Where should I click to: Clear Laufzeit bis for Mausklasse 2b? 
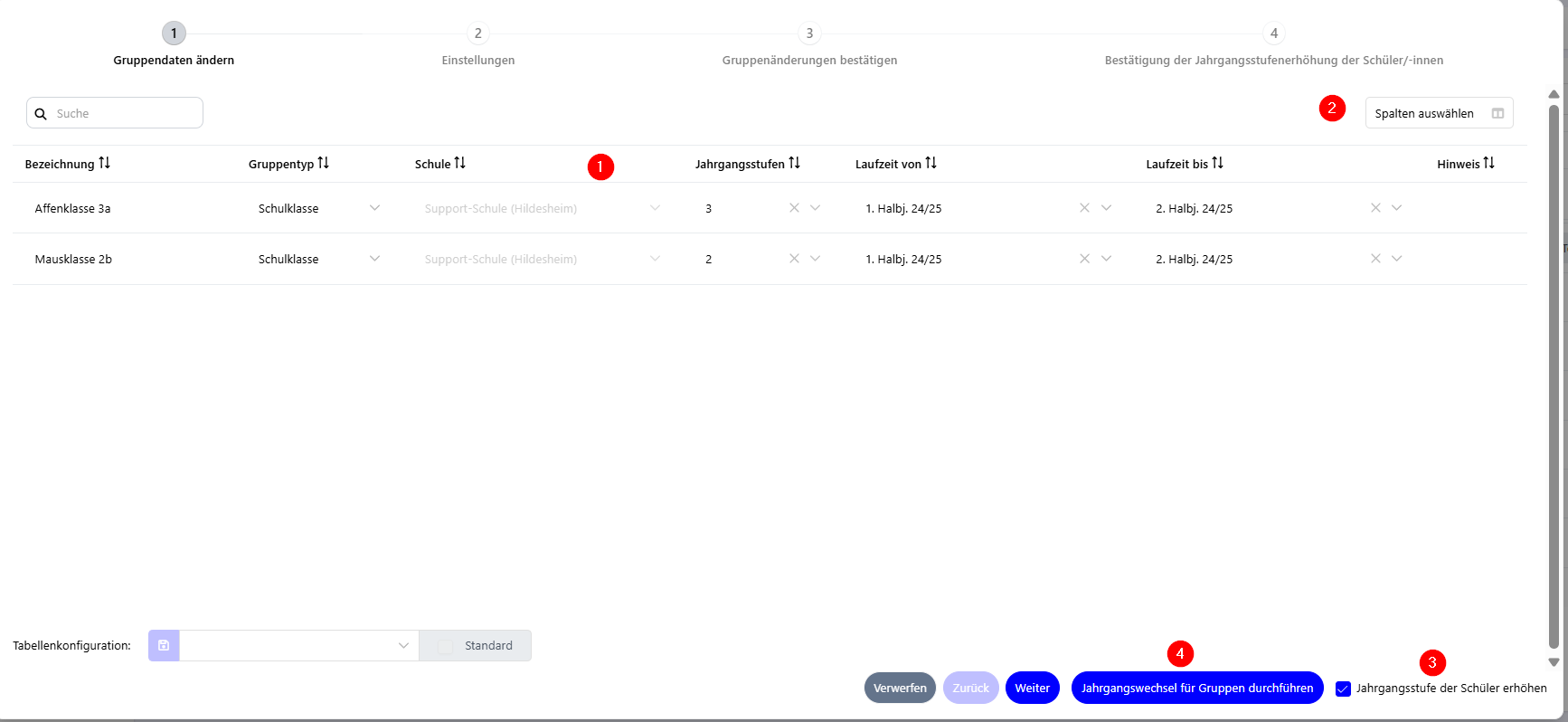click(x=1375, y=259)
